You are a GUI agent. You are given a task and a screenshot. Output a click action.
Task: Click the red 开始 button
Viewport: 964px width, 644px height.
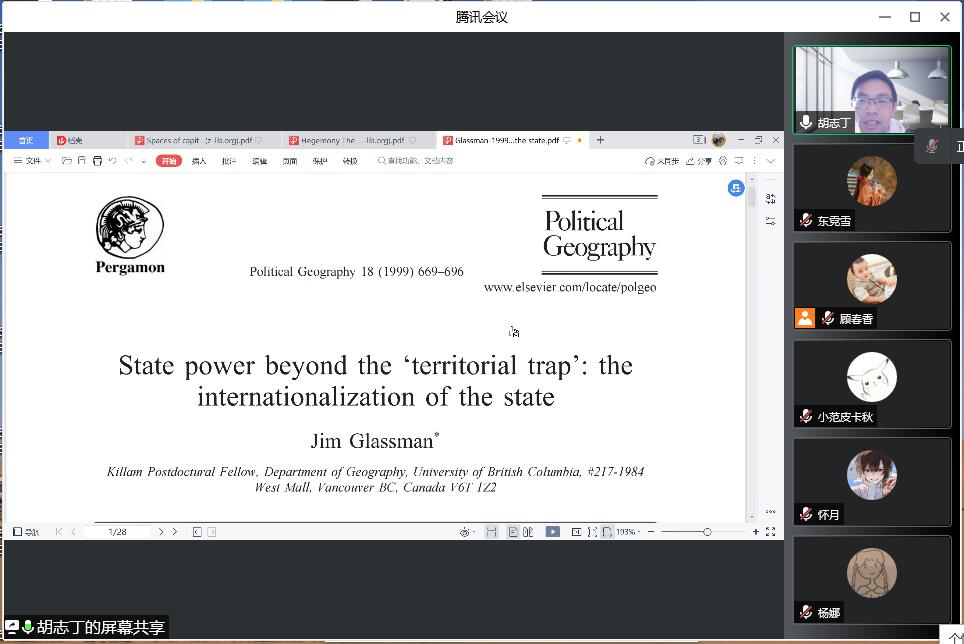(169, 161)
